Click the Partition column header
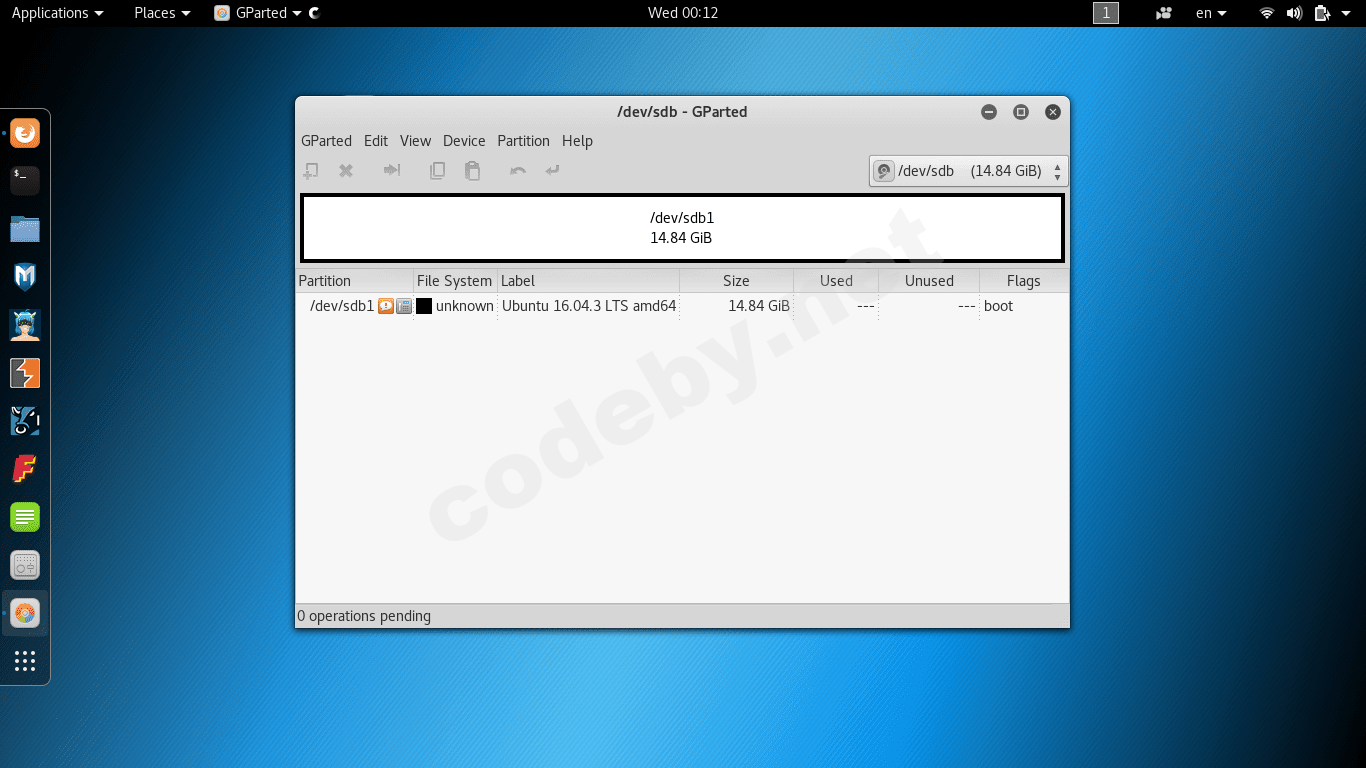This screenshot has width=1366, height=768. 355,281
